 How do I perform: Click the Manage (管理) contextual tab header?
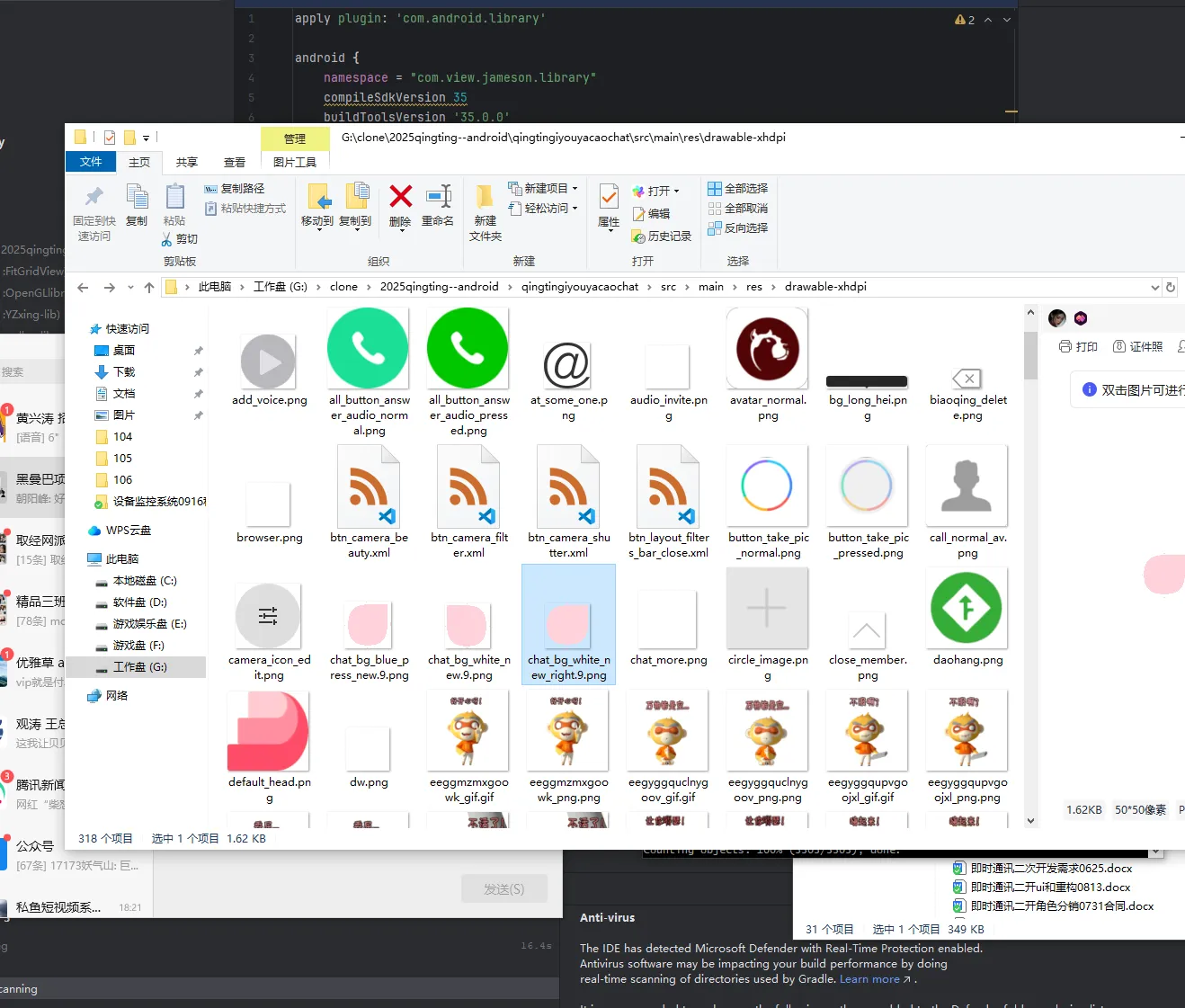point(295,138)
